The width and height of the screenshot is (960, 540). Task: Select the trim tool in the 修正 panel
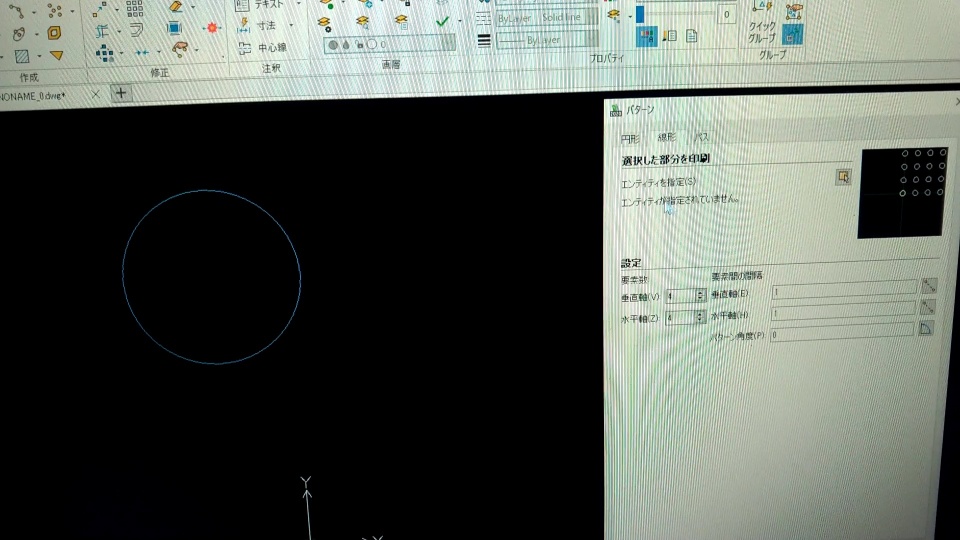coord(102,31)
